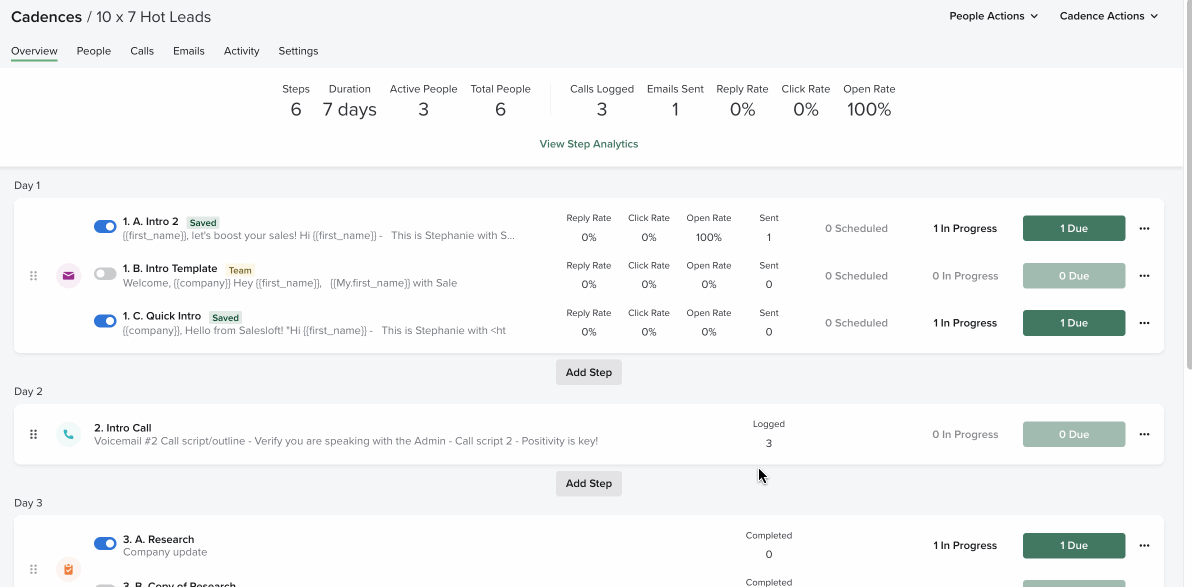Open more options for 1. B. Intro Template
Screen dimensions: 1192x587
(1144, 276)
